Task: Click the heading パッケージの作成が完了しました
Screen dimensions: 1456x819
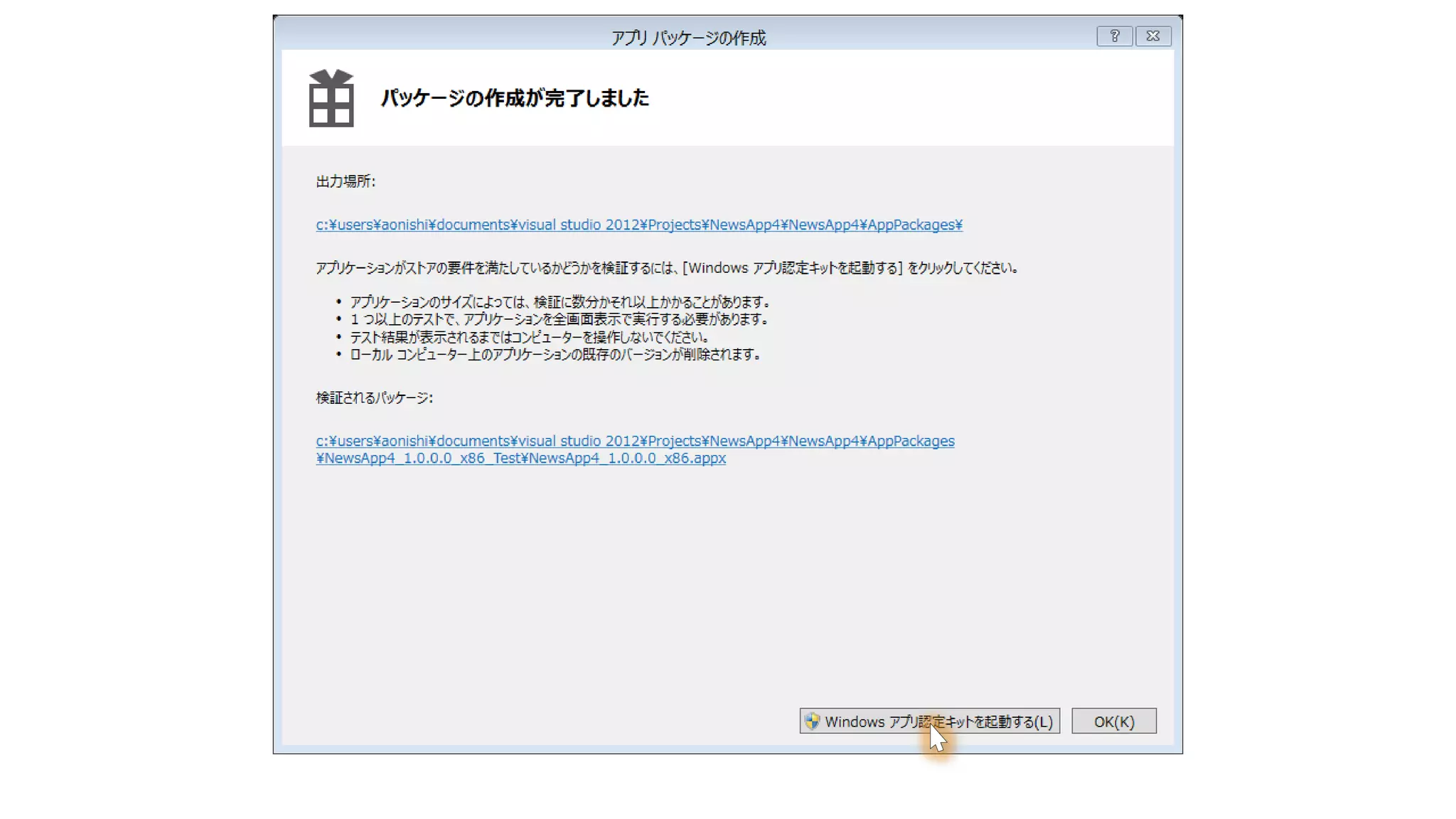Action: point(515,98)
